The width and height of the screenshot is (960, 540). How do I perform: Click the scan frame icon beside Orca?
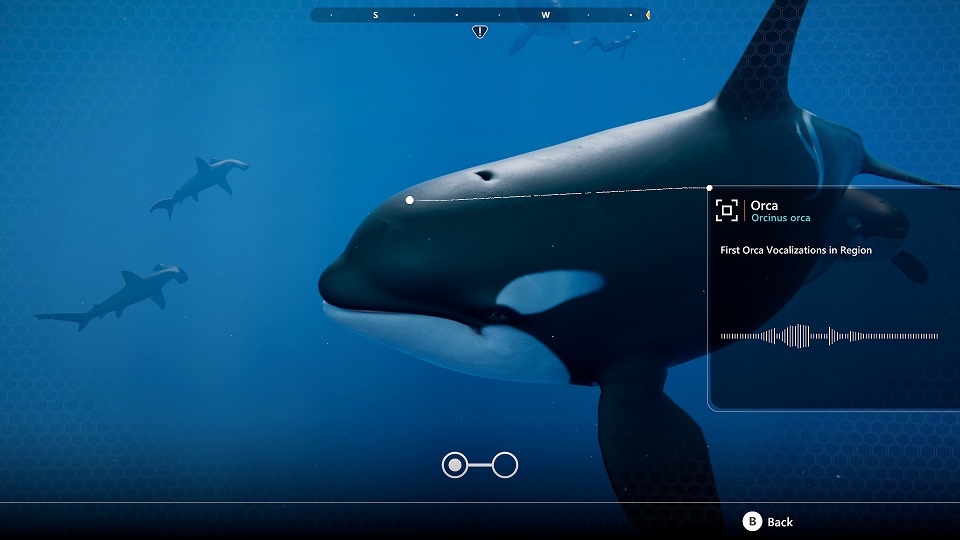pyautogui.click(x=727, y=210)
